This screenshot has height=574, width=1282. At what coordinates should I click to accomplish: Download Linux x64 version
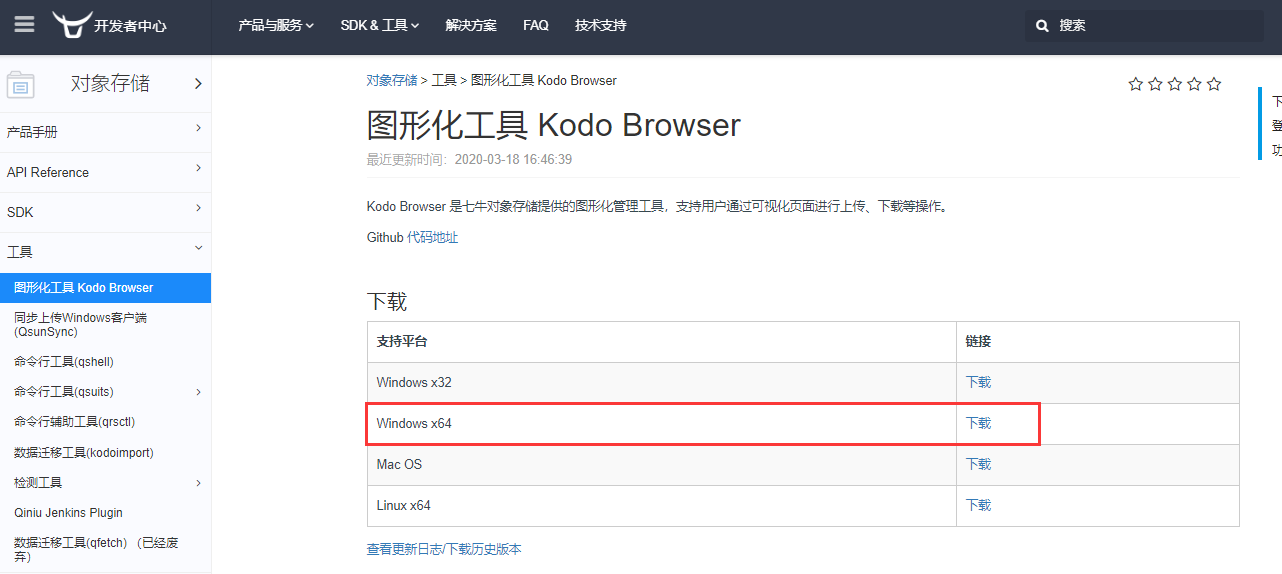pyautogui.click(x=978, y=505)
